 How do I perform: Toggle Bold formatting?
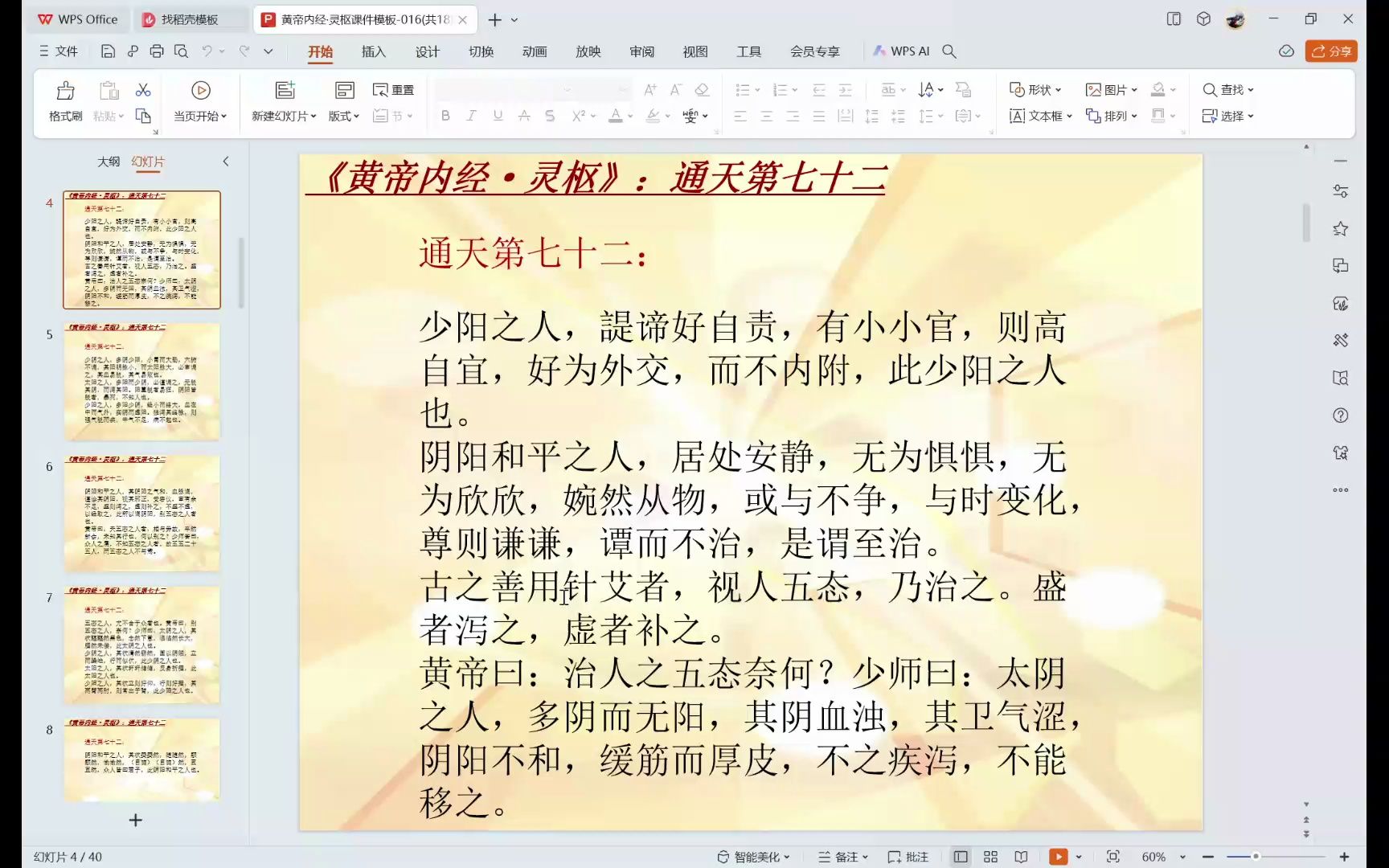445,116
